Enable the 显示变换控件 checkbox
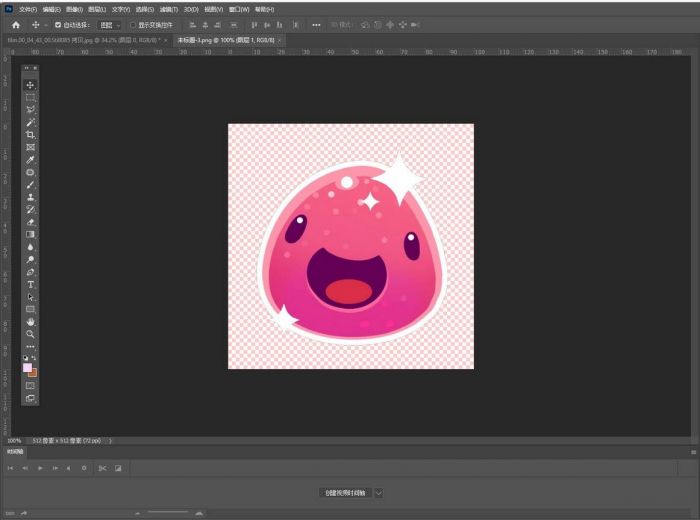This screenshot has width=700, height=520. (x=133, y=24)
